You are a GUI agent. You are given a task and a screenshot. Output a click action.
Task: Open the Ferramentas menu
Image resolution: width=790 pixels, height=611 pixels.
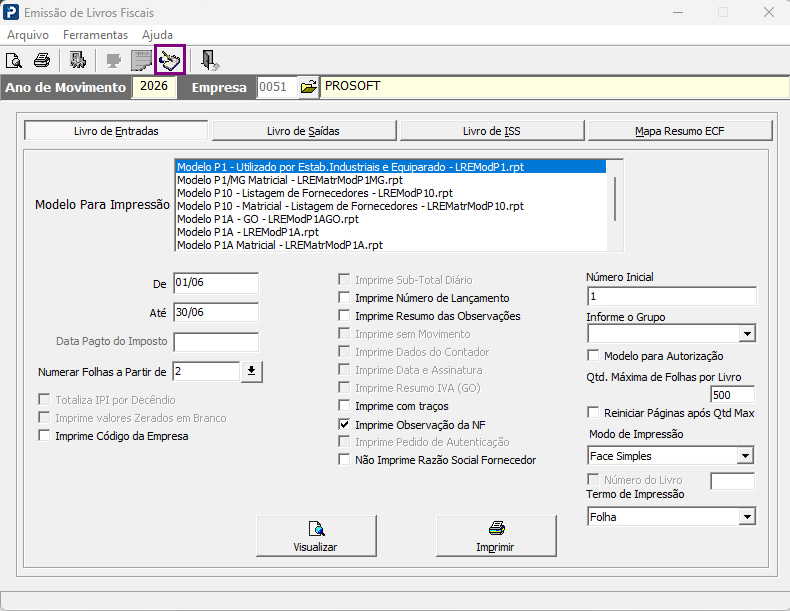point(95,35)
